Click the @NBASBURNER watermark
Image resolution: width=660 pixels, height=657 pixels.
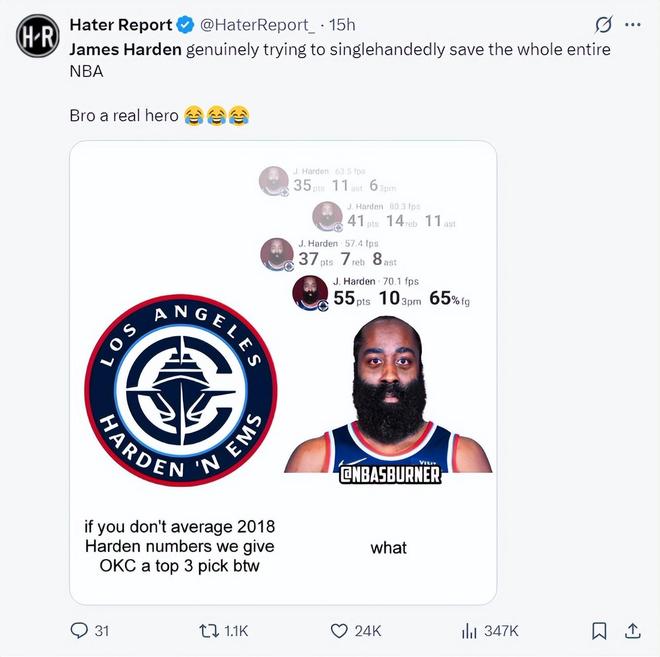(390, 474)
